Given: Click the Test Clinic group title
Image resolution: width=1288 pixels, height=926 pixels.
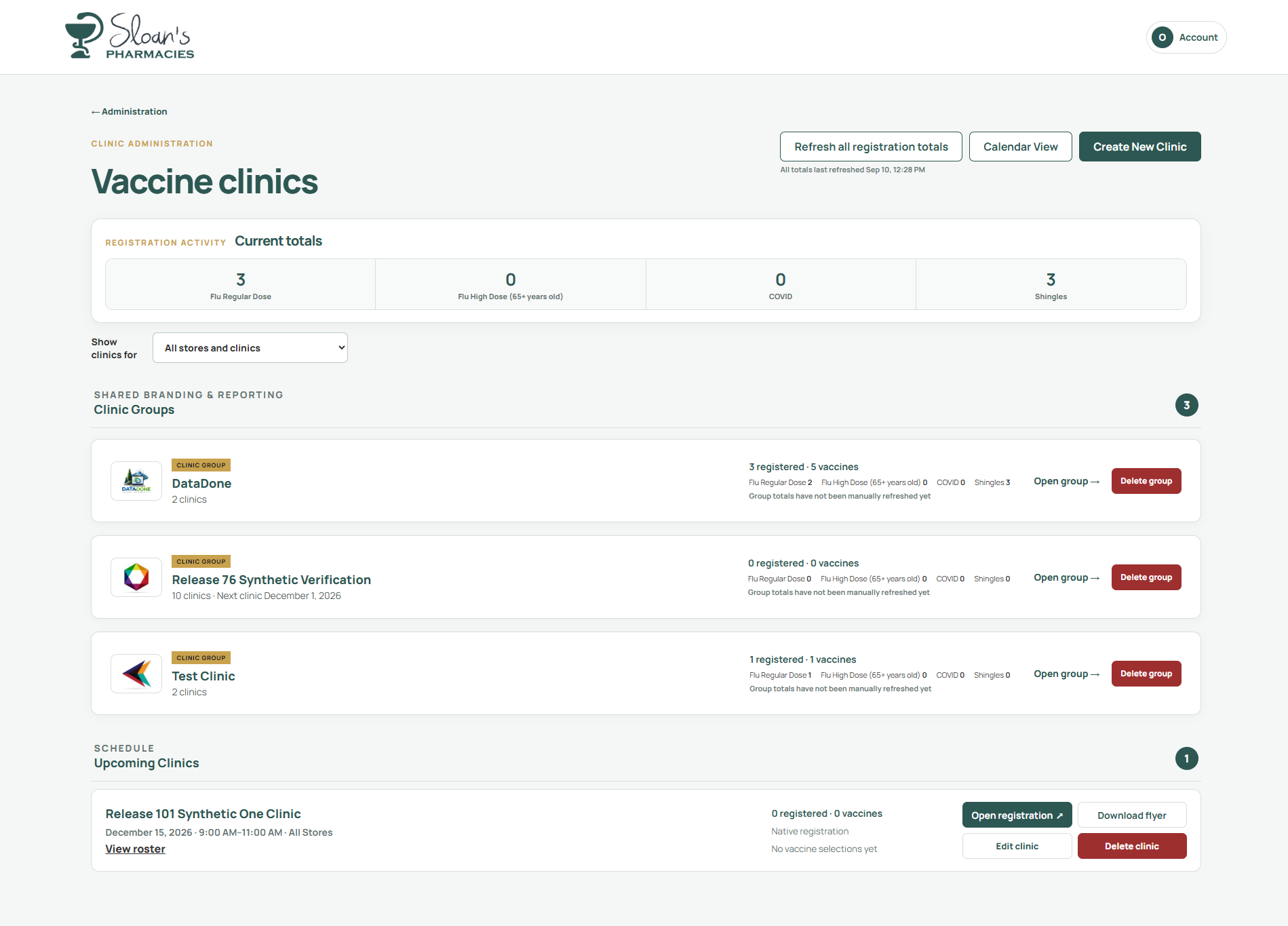Looking at the screenshot, I should pyautogui.click(x=203, y=676).
